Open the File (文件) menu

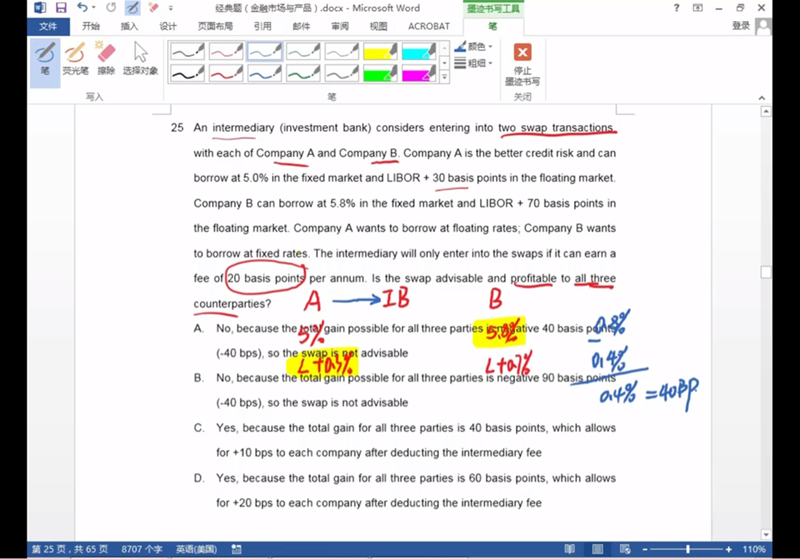47,26
